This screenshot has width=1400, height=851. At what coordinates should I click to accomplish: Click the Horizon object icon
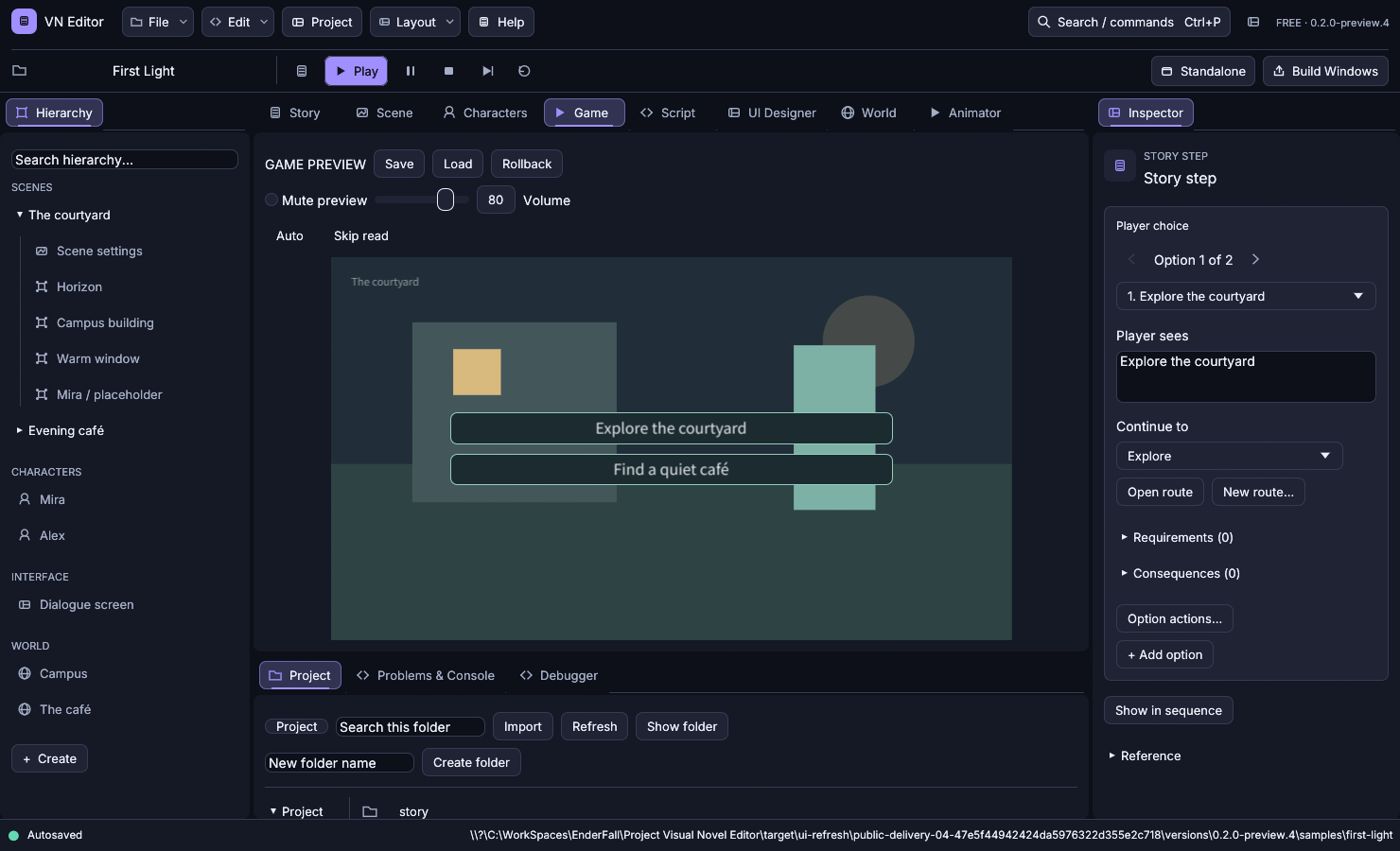click(x=42, y=287)
